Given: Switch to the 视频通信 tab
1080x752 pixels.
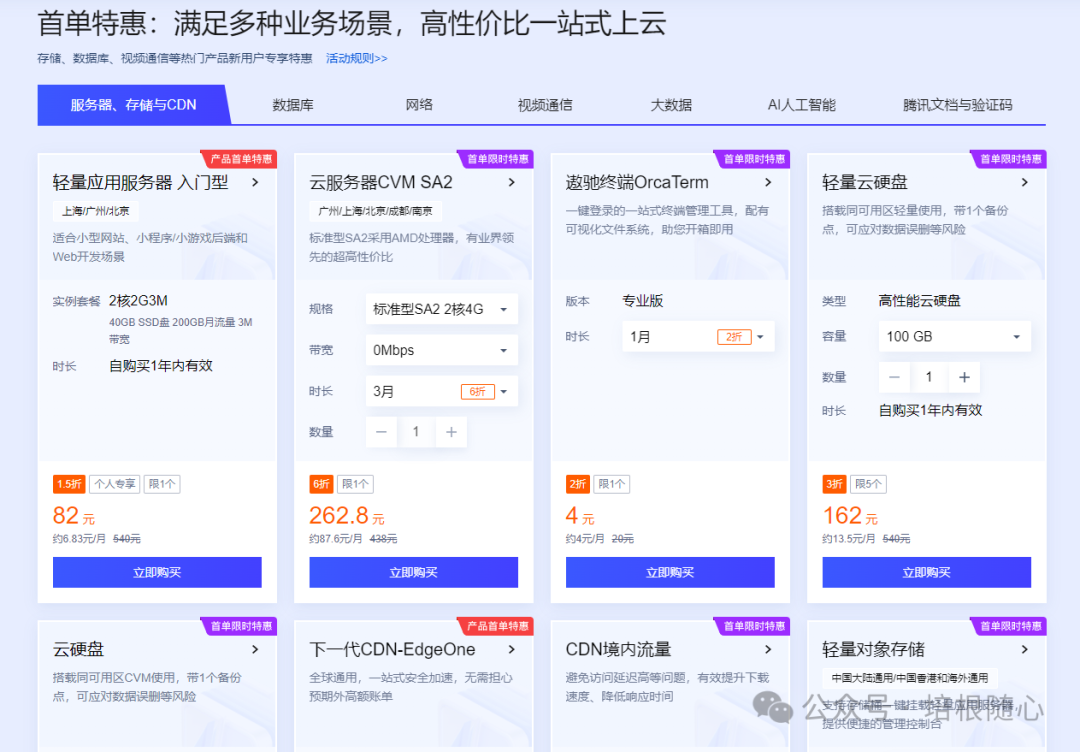Looking at the screenshot, I should pos(545,105).
